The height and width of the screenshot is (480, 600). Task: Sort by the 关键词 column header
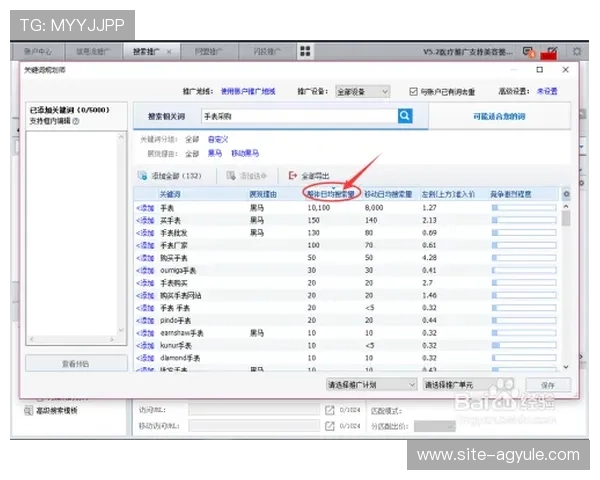coord(170,194)
